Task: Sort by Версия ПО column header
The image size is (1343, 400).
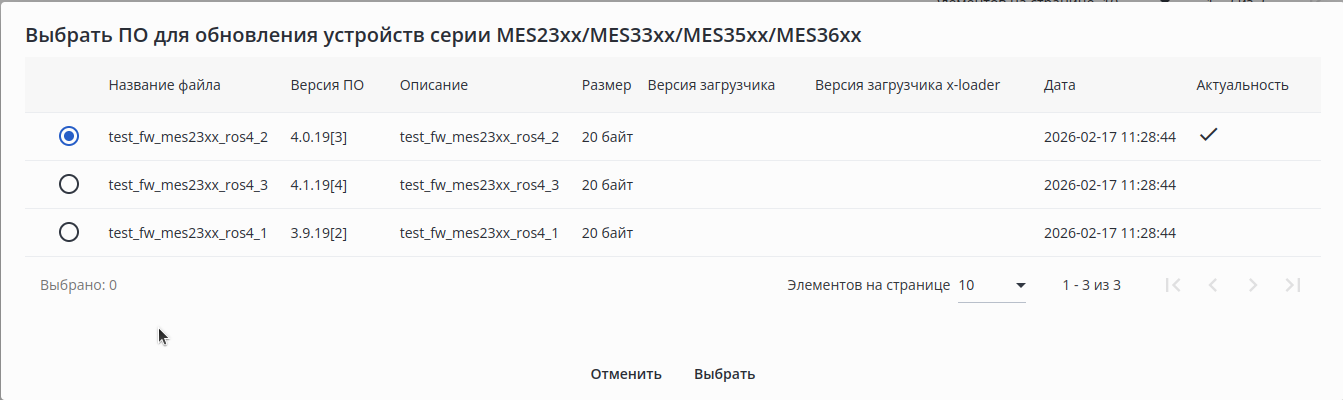Action: click(327, 85)
